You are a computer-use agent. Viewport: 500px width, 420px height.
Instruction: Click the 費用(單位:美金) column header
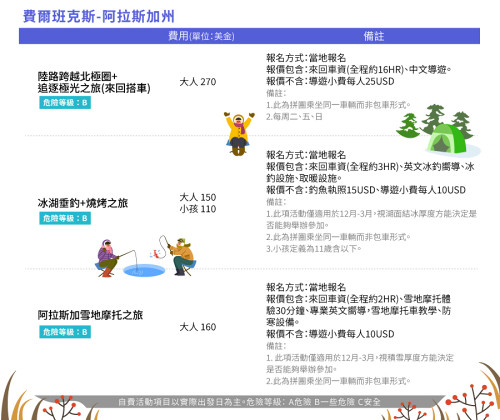point(201,36)
